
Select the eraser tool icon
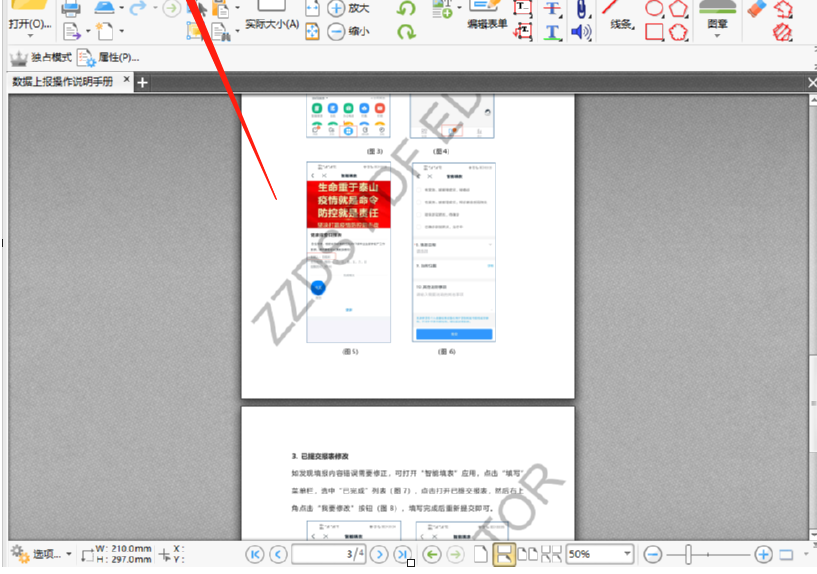coord(757,9)
